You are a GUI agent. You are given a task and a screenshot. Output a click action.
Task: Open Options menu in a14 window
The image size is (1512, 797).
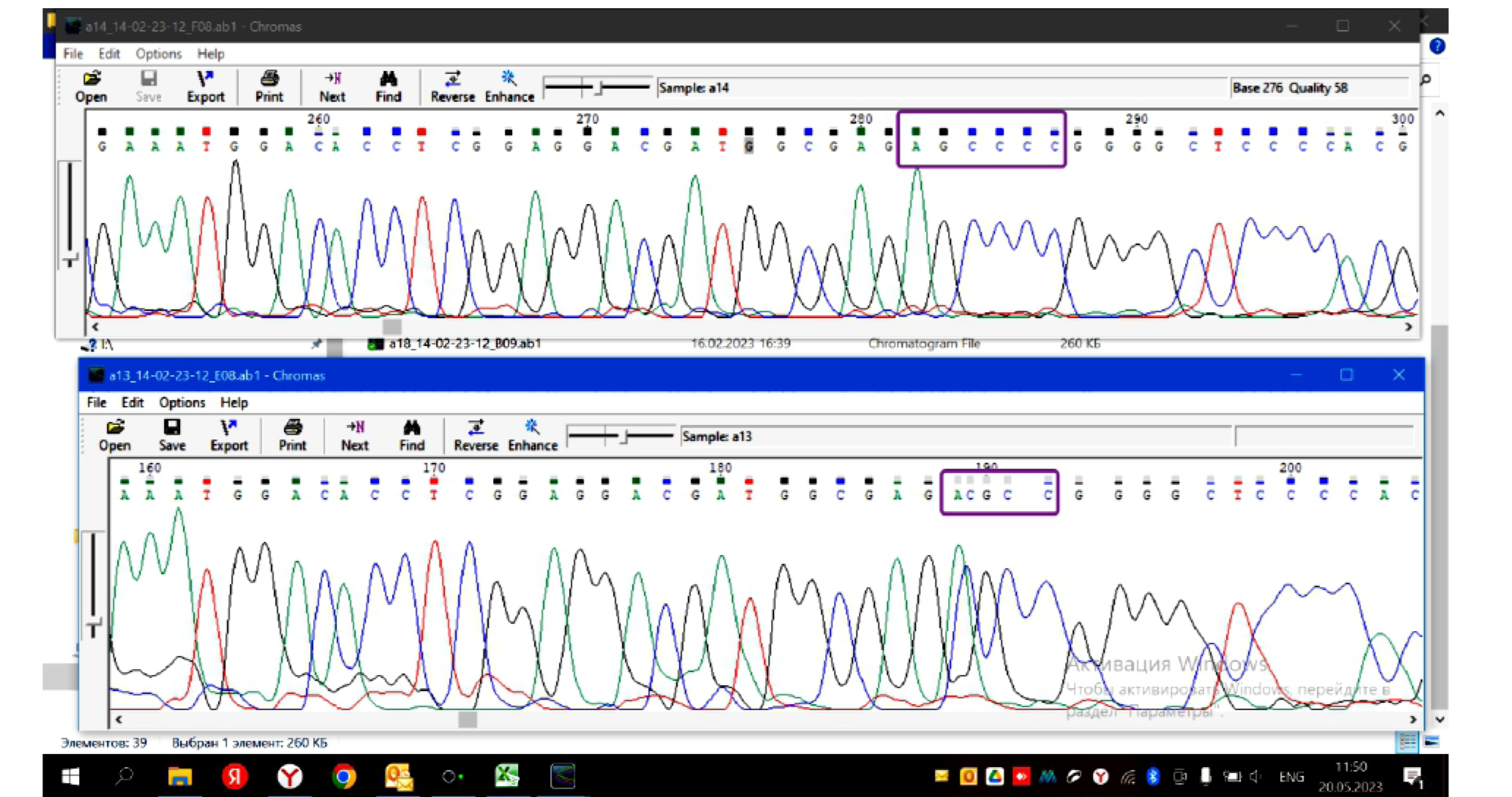click(158, 53)
